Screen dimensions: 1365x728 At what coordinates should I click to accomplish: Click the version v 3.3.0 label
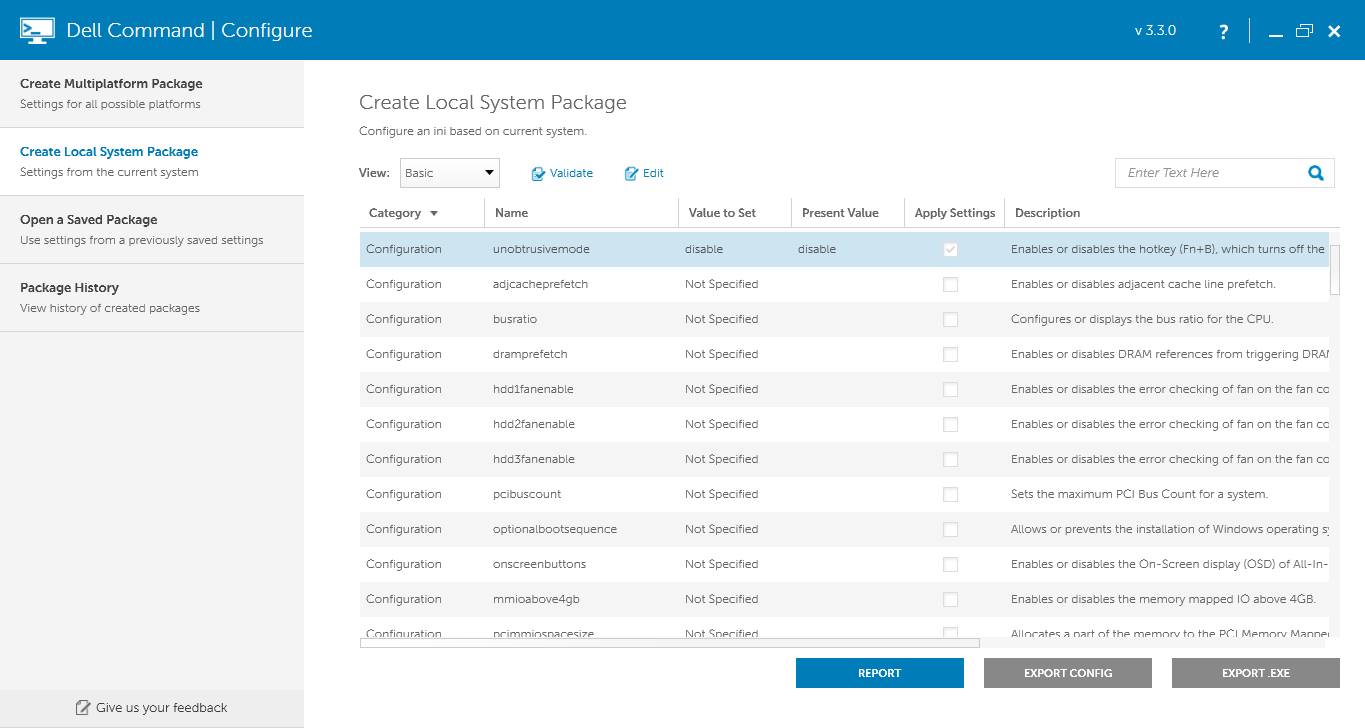click(1155, 31)
